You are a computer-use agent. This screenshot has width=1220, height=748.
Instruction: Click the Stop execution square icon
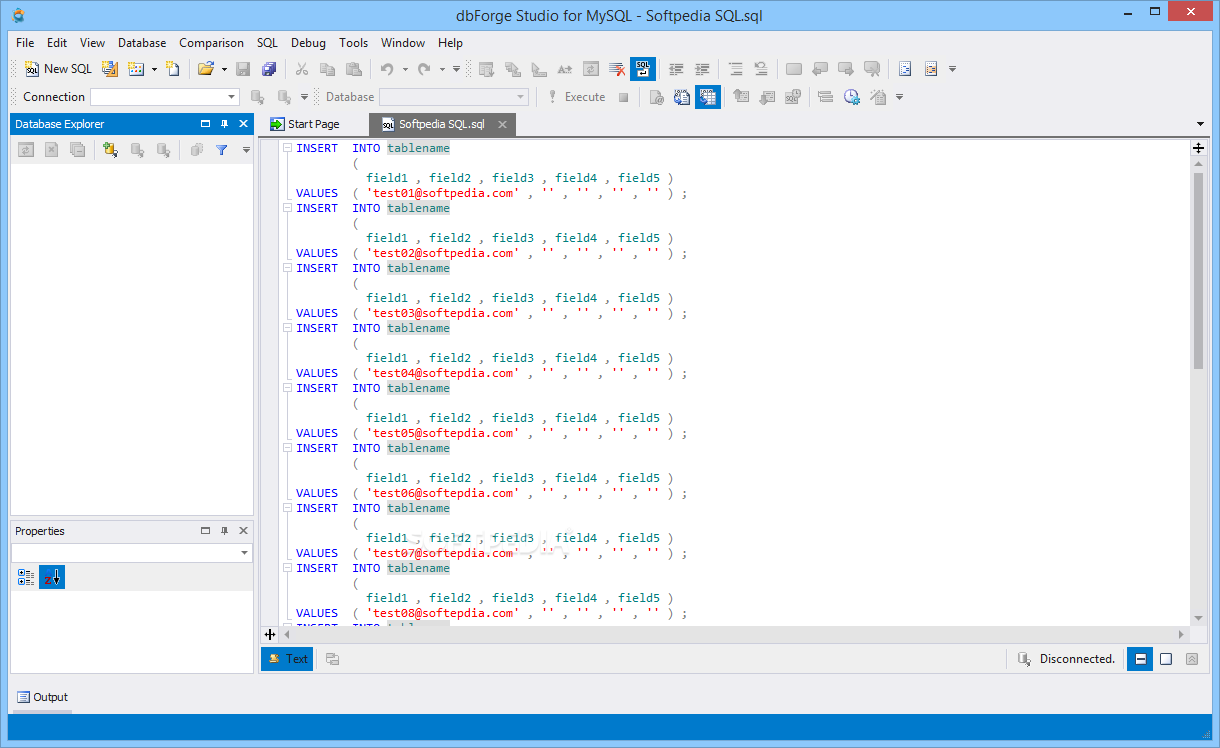click(x=623, y=97)
